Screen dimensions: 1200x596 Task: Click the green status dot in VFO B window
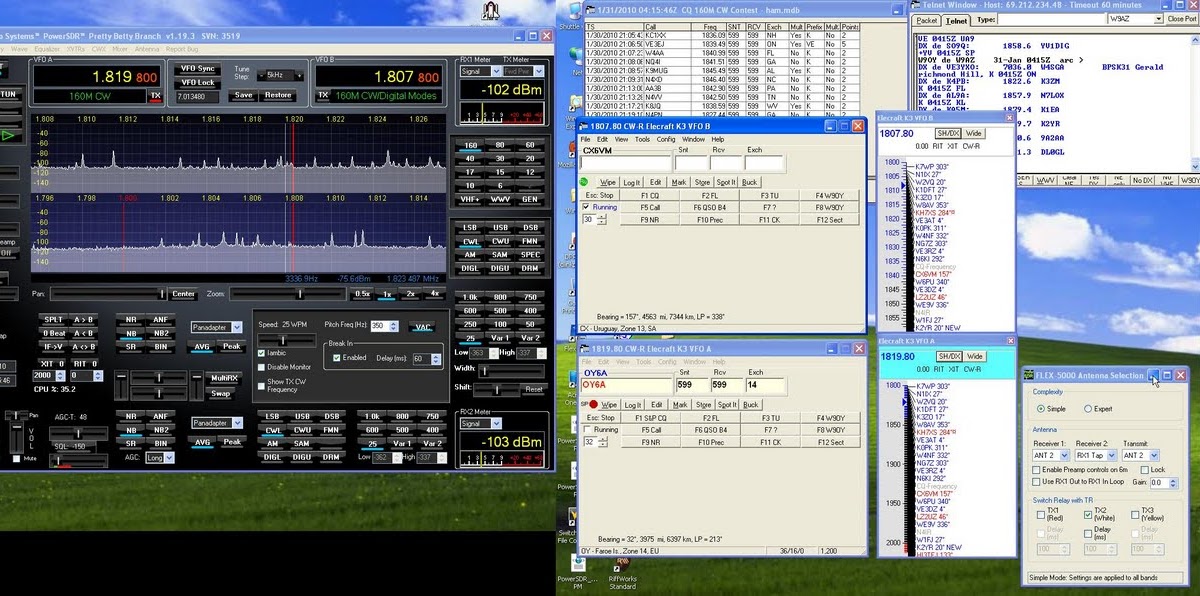pyautogui.click(x=584, y=181)
